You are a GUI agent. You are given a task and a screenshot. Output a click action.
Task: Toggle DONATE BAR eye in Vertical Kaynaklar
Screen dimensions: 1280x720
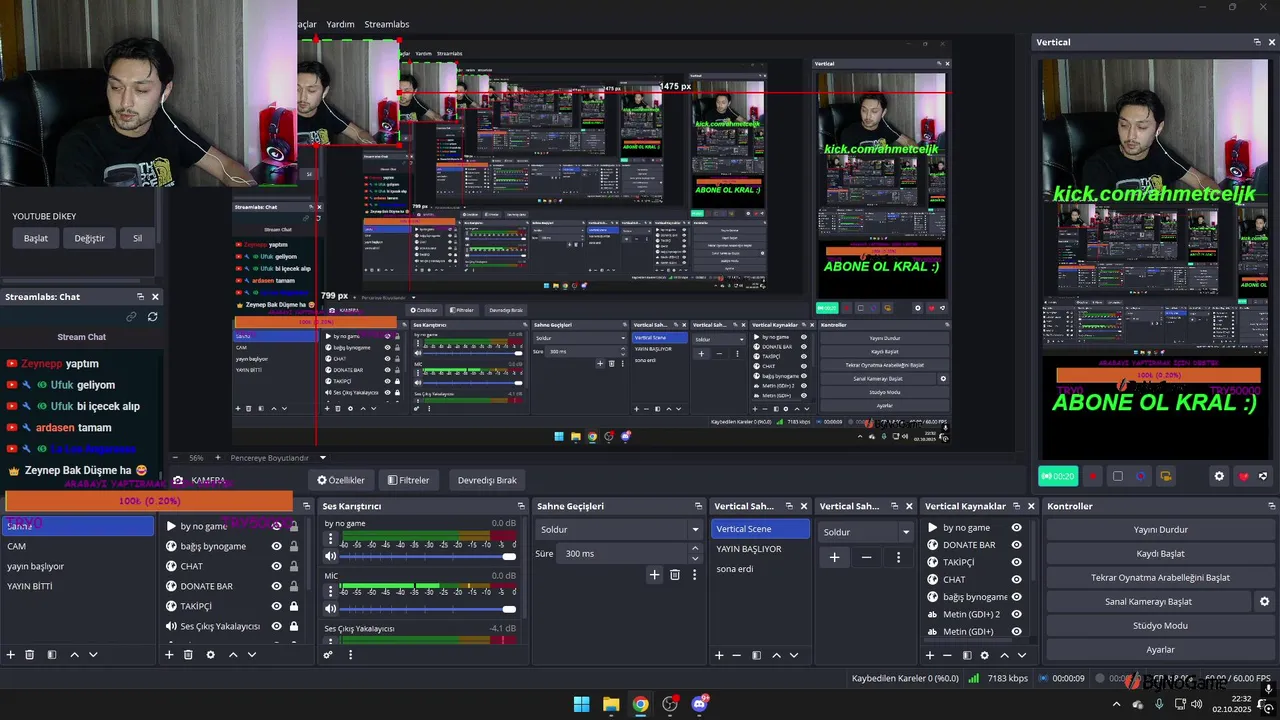click(1016, 545)
